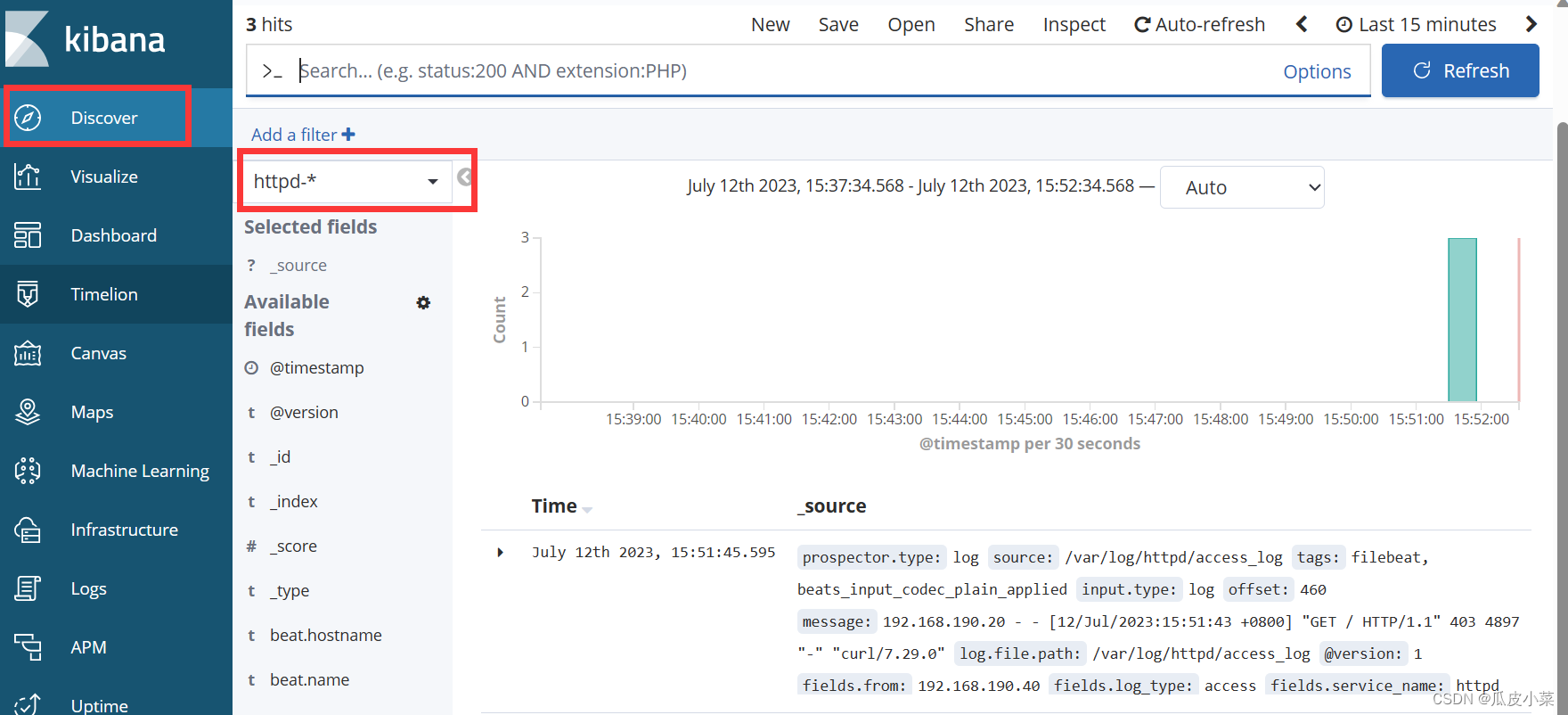The image size is (1568, 715).
Task: Select the _id field
Action: (x=281, y=456)
